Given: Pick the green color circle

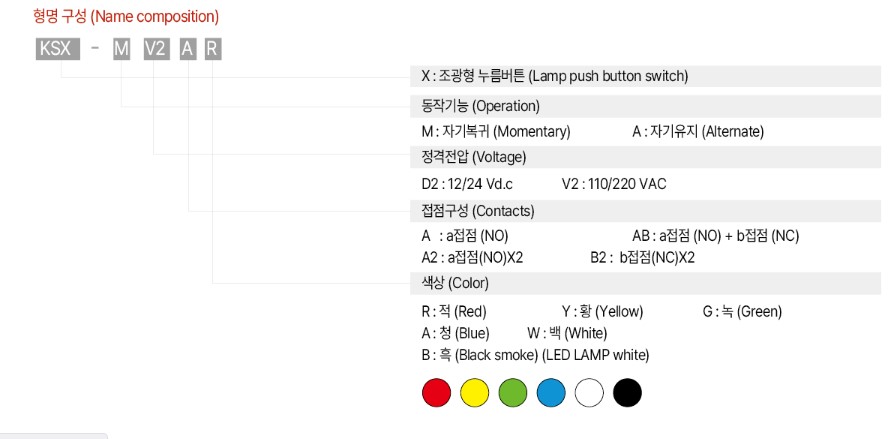Looking at the screenshot, I should point(513,393).
